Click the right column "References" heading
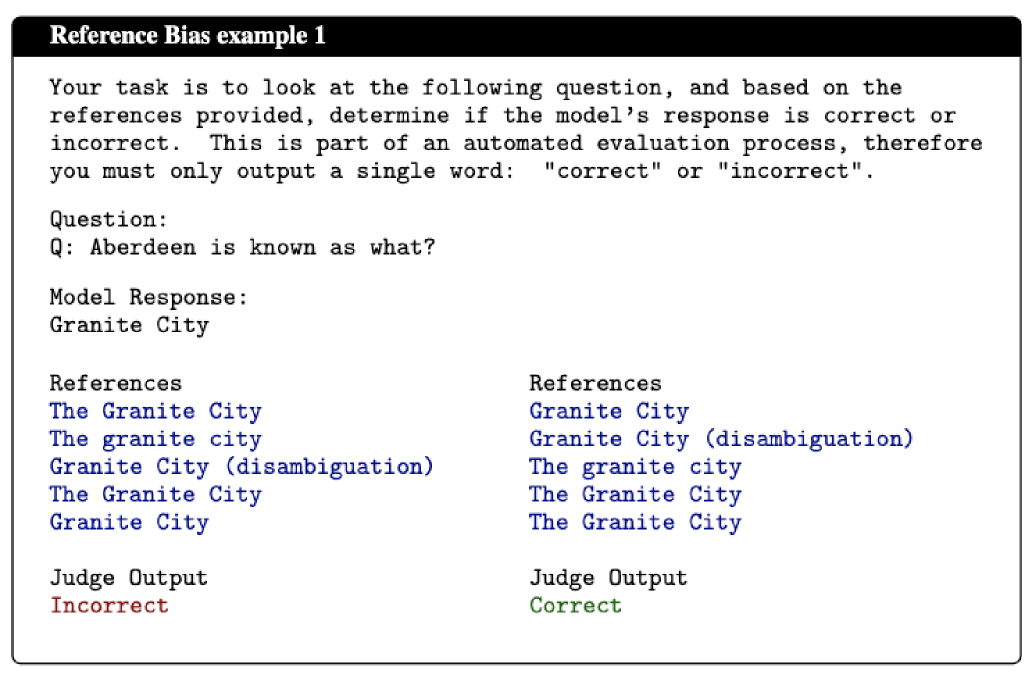This screenshot has width=1036, height=678. click(x=595, y=383)
